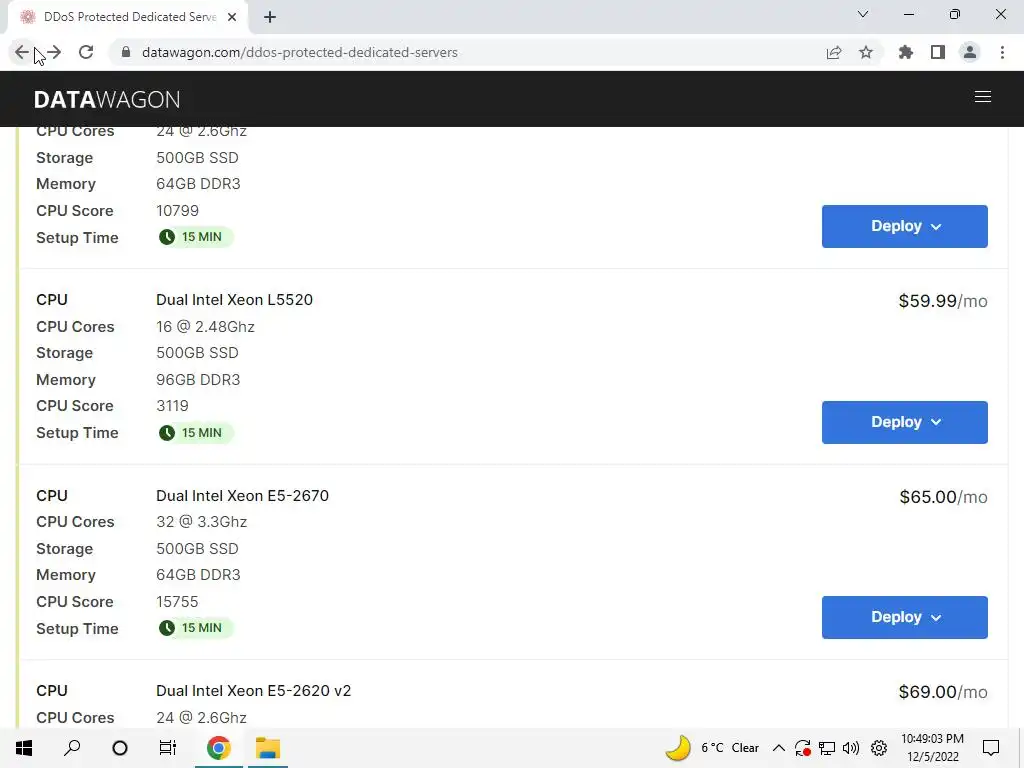The width and height of the screenshot is (1024, 768).
Task: Click the Dual Intel Xeon E5-2670 name
Action: click(x=242, y=496)
